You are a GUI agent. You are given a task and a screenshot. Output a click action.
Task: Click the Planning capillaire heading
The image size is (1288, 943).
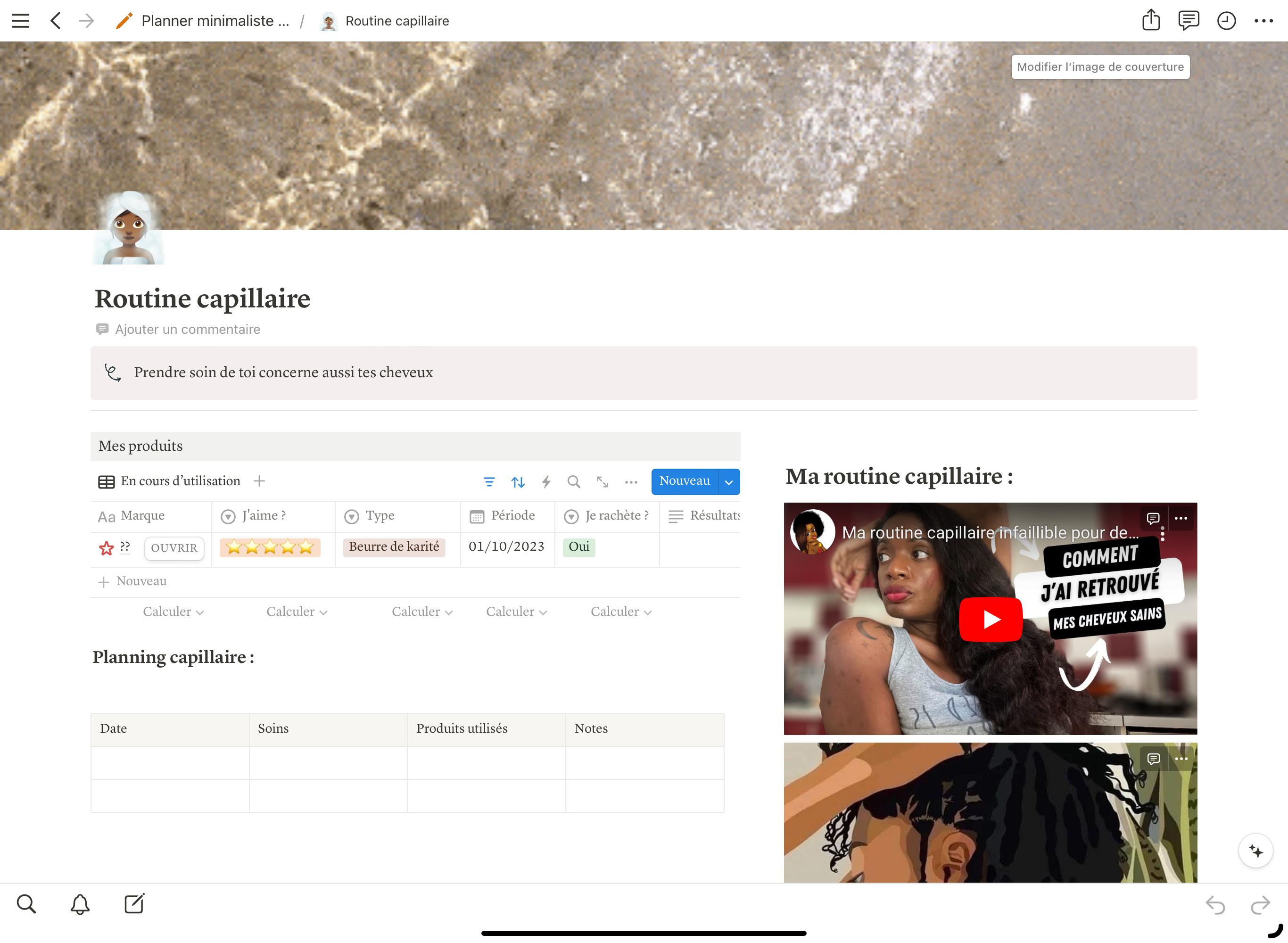[173, 657]
